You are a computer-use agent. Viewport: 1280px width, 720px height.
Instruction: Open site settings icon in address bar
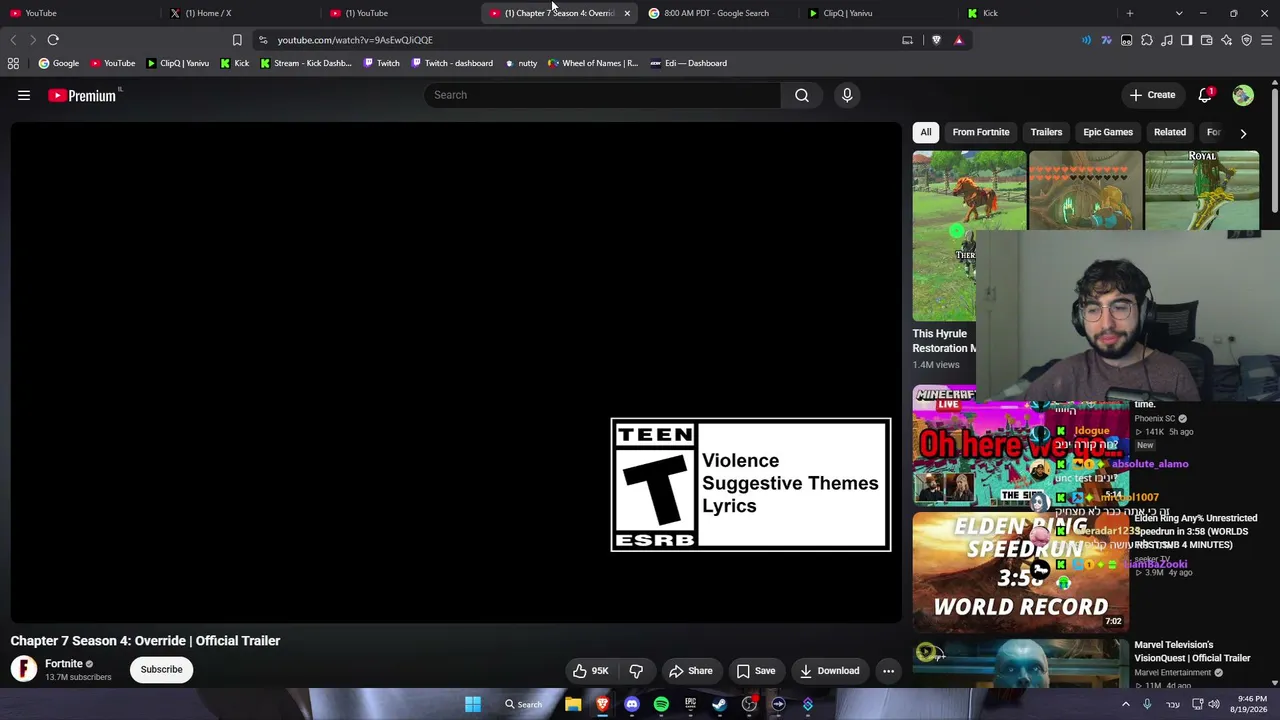click(x=263, y=40)
